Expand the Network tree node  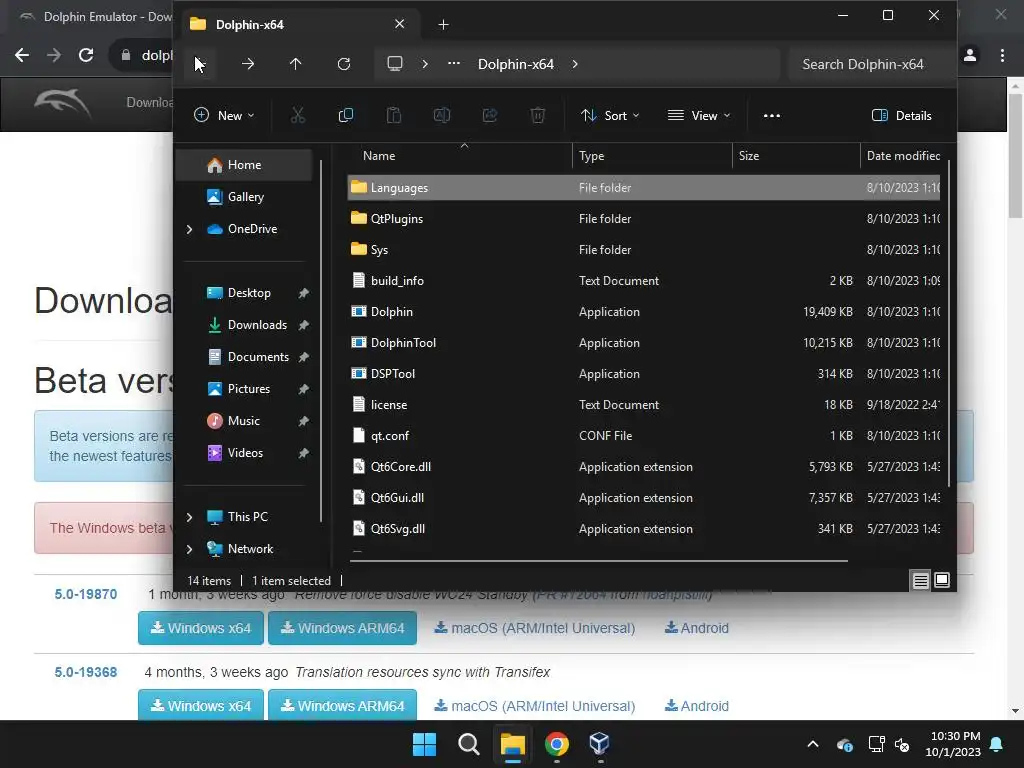click(x=189, y=549)
